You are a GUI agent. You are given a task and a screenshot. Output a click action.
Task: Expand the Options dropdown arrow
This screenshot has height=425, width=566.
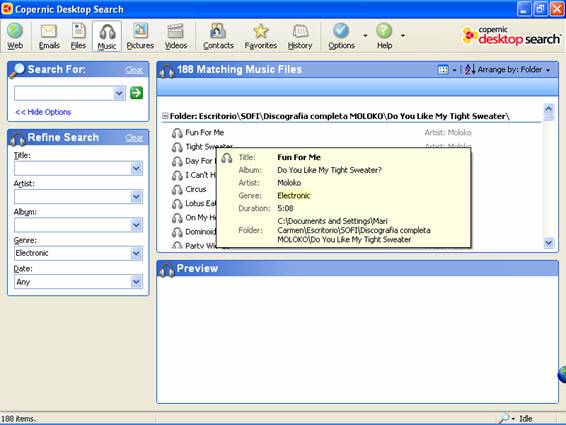pyautogui.click(x=365, y=36)
